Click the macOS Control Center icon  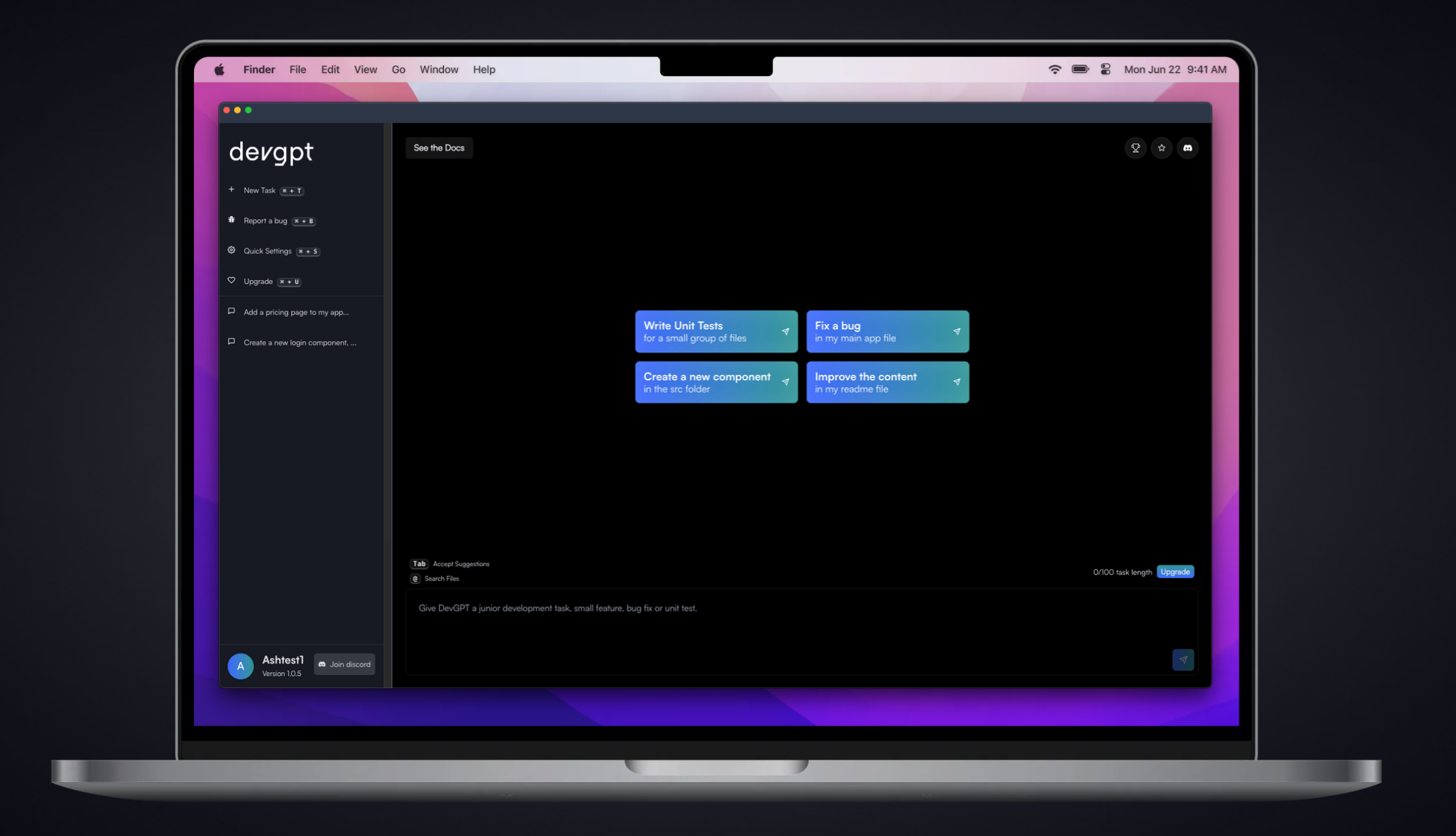point(1105,69)
